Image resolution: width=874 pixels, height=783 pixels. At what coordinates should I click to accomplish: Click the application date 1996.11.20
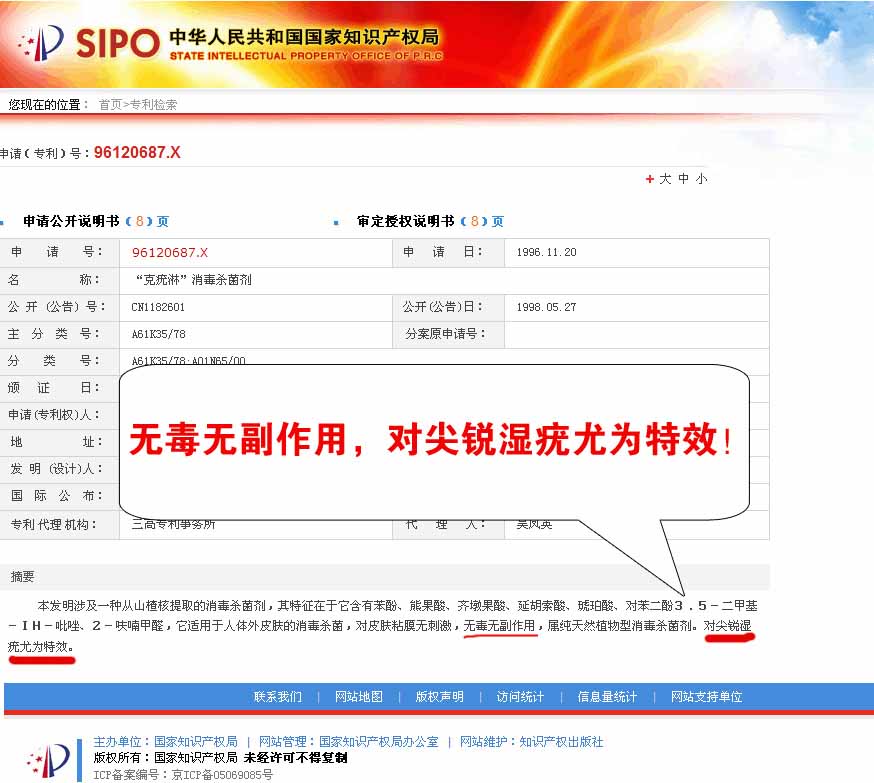coord(546,252)
